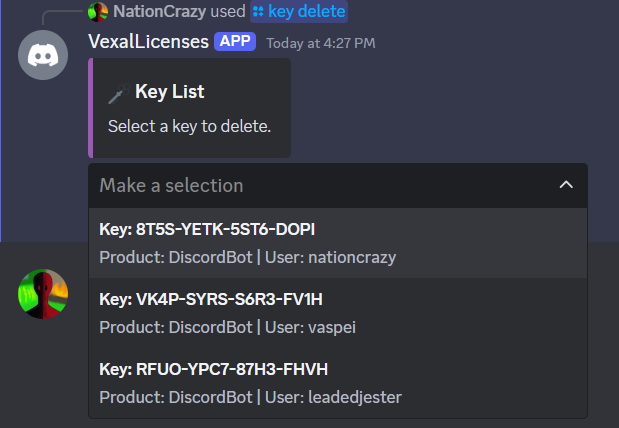The height and width of the screenshot is (428, 619).
Task: Open the VexalLicenses username profile
Action: point(148,42)
